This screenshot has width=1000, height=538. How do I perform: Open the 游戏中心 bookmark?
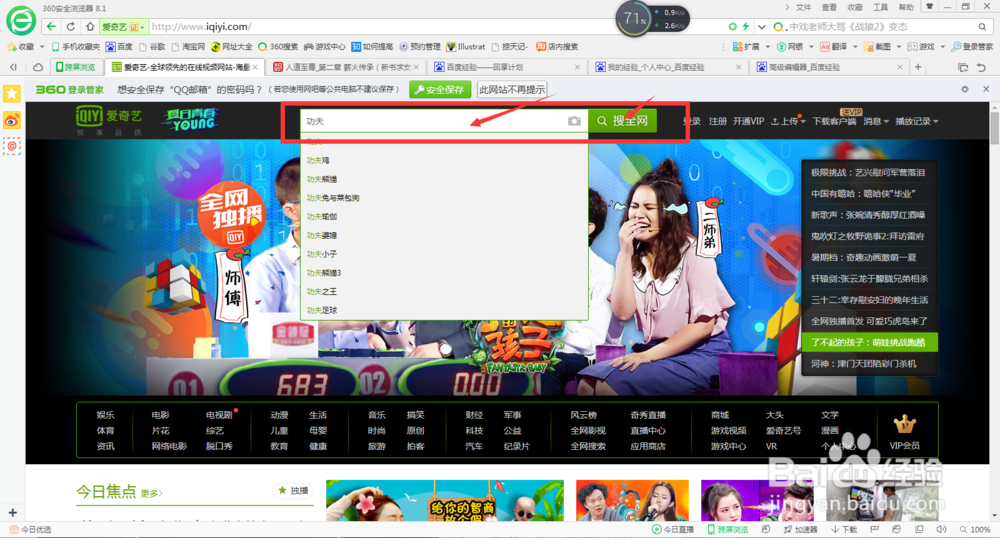tap(325, 47)
